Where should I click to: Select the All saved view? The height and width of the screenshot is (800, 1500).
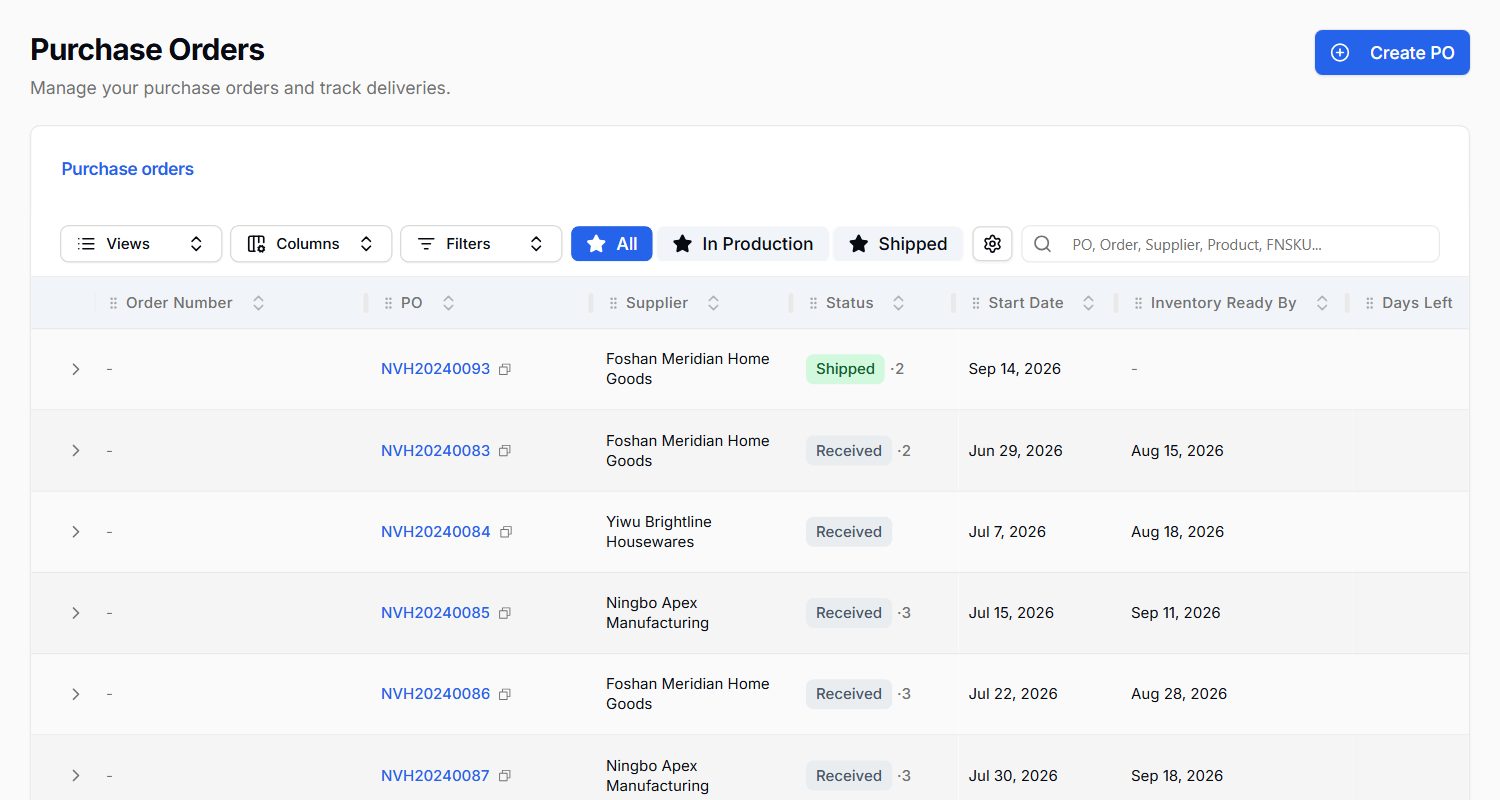(x=612, y=244)
